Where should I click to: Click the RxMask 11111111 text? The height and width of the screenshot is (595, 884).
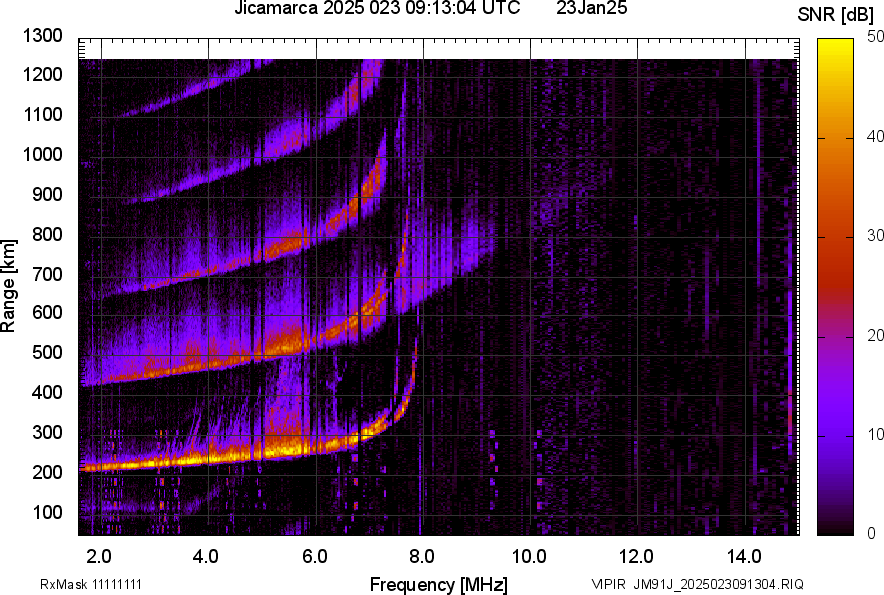(97, 584)
